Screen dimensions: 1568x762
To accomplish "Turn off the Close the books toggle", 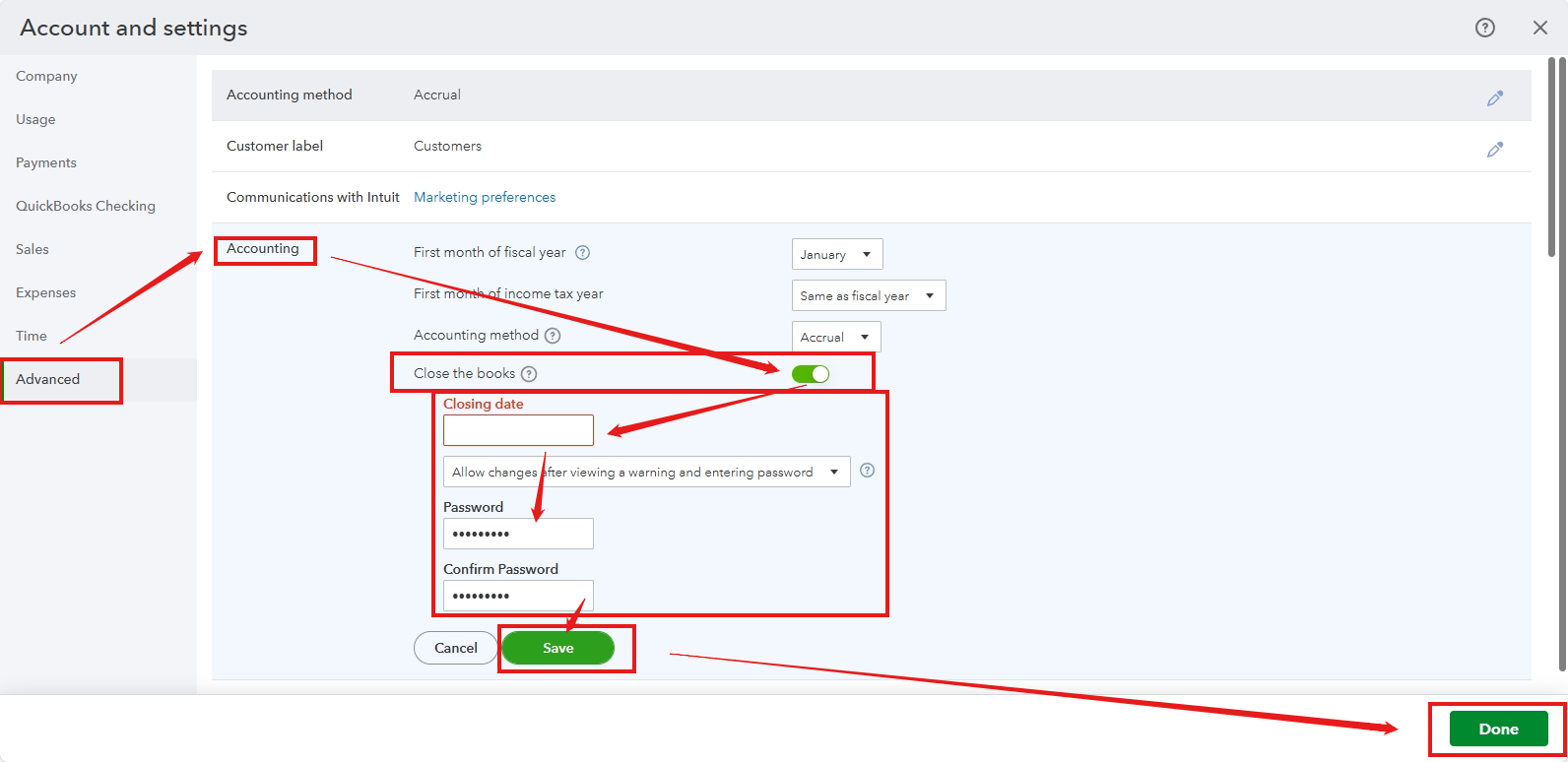I will (x=811, y=374).
